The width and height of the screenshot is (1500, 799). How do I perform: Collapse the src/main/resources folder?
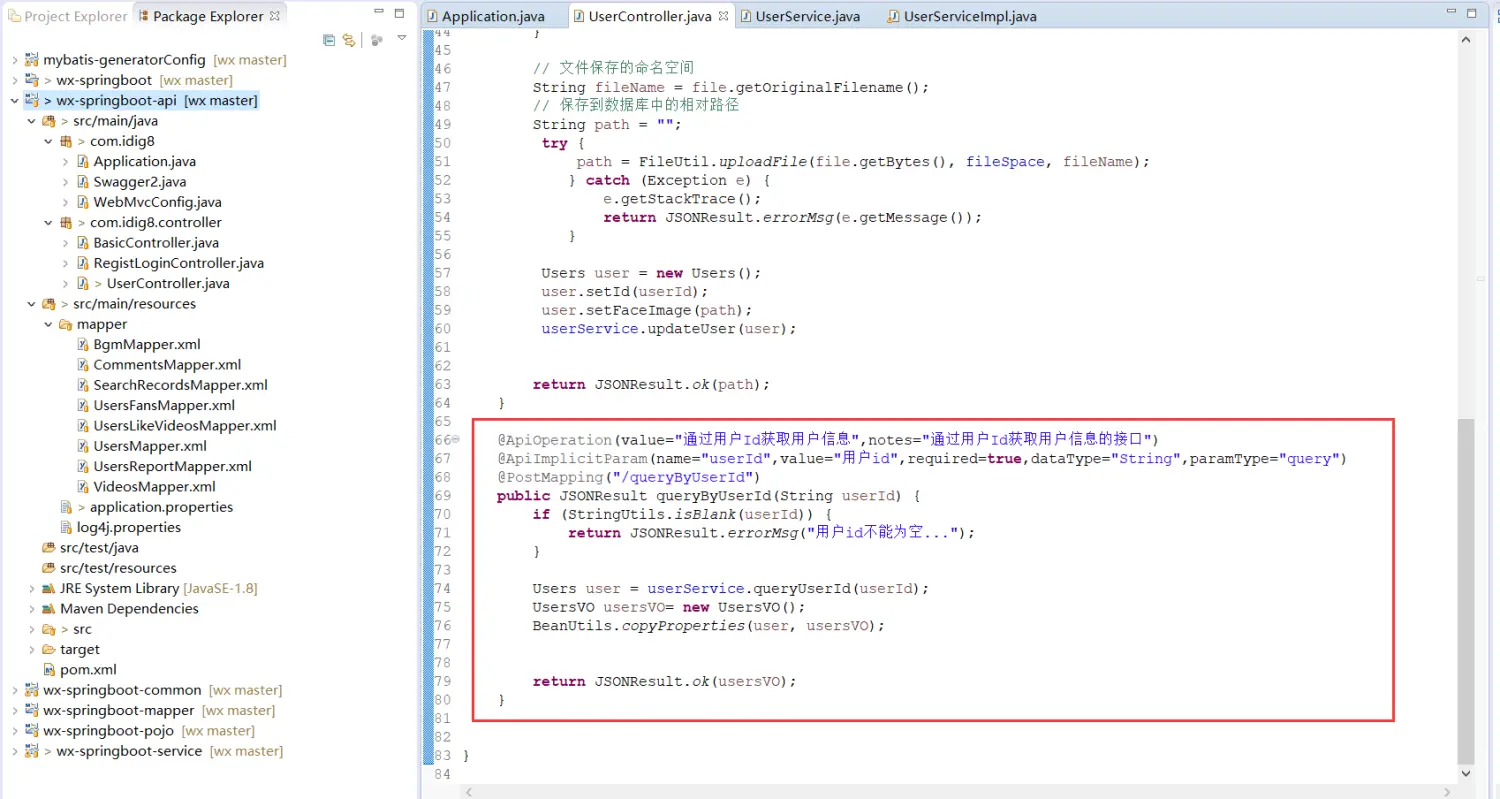[x=31, y=304]
